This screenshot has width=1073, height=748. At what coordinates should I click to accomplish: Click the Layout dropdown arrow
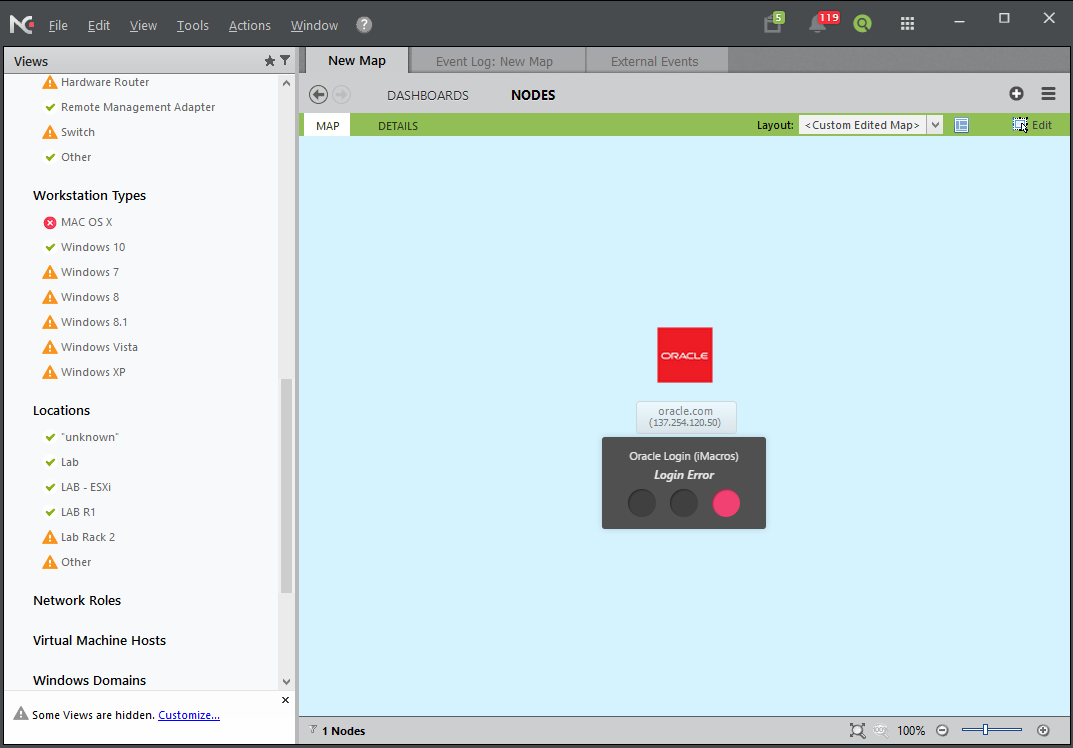(x=935, y=125)
